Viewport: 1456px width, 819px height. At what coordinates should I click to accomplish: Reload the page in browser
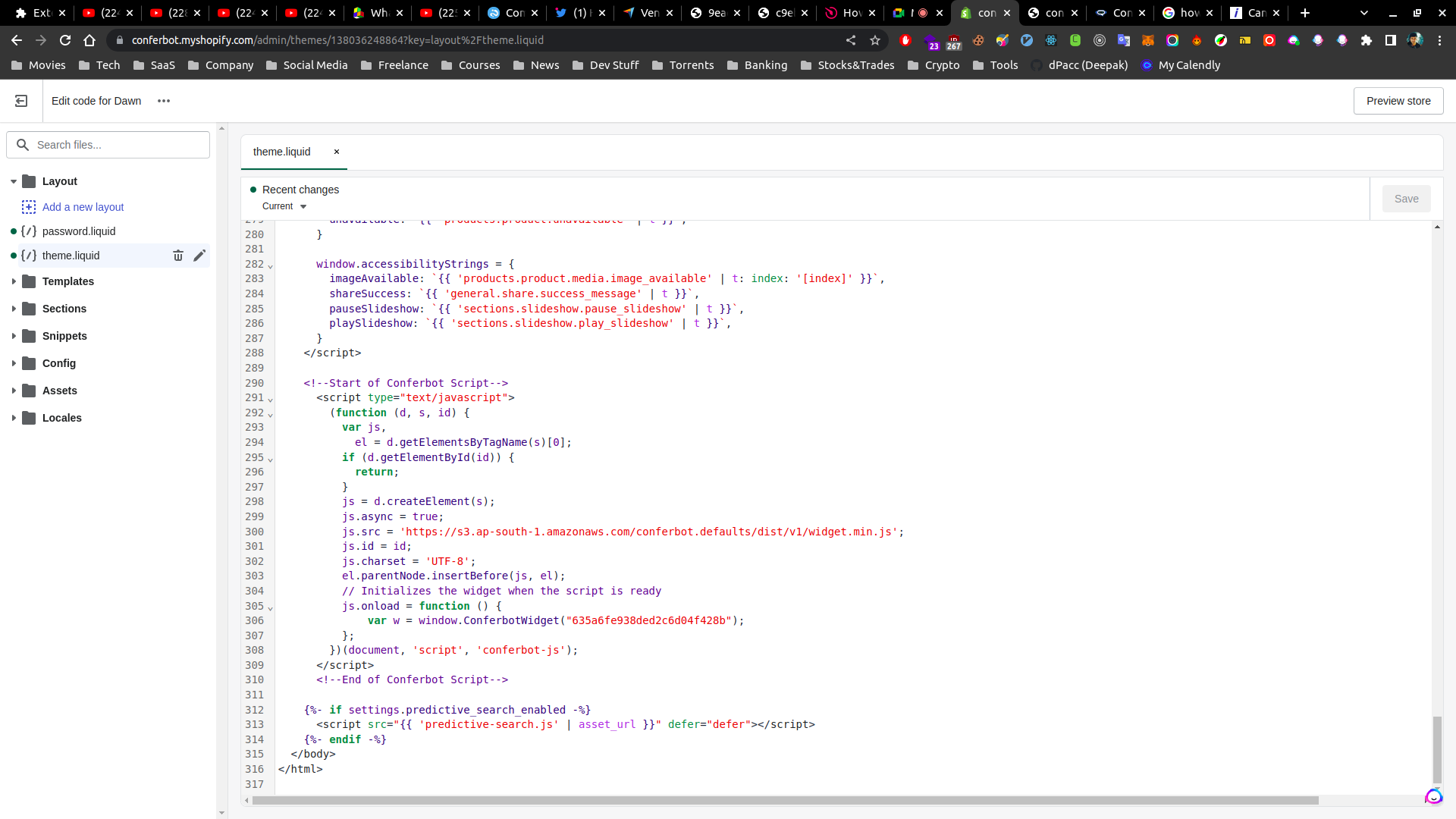pos(65,40)
